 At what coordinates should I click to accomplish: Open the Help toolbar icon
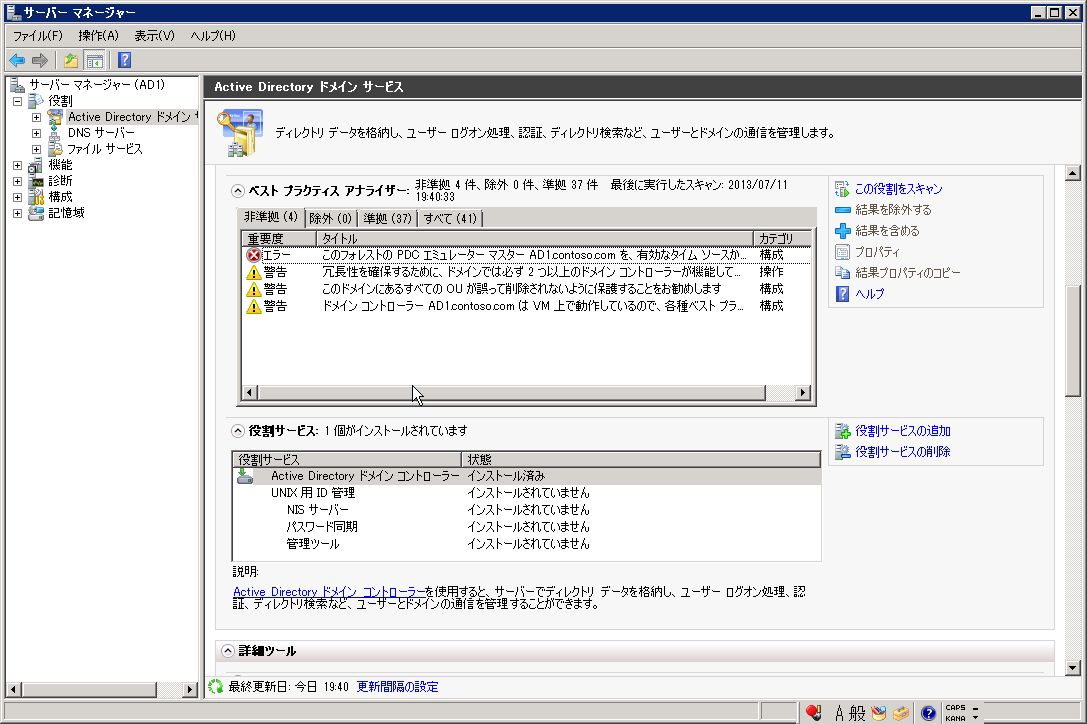124,60
